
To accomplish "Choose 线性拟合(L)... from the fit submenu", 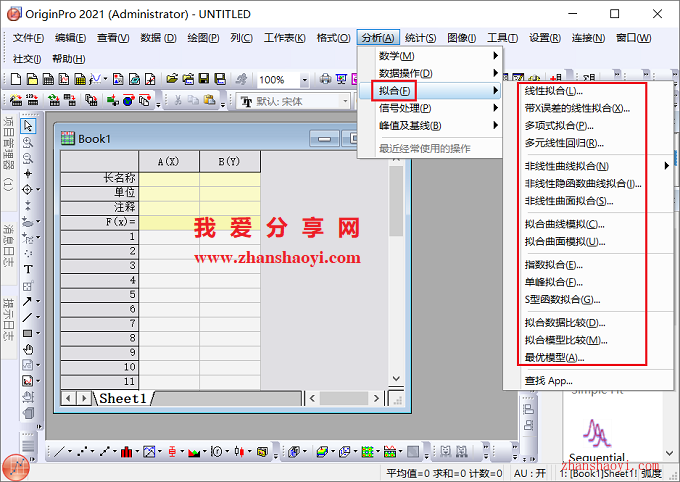I will pyautogui.click(x=553, y=91).
